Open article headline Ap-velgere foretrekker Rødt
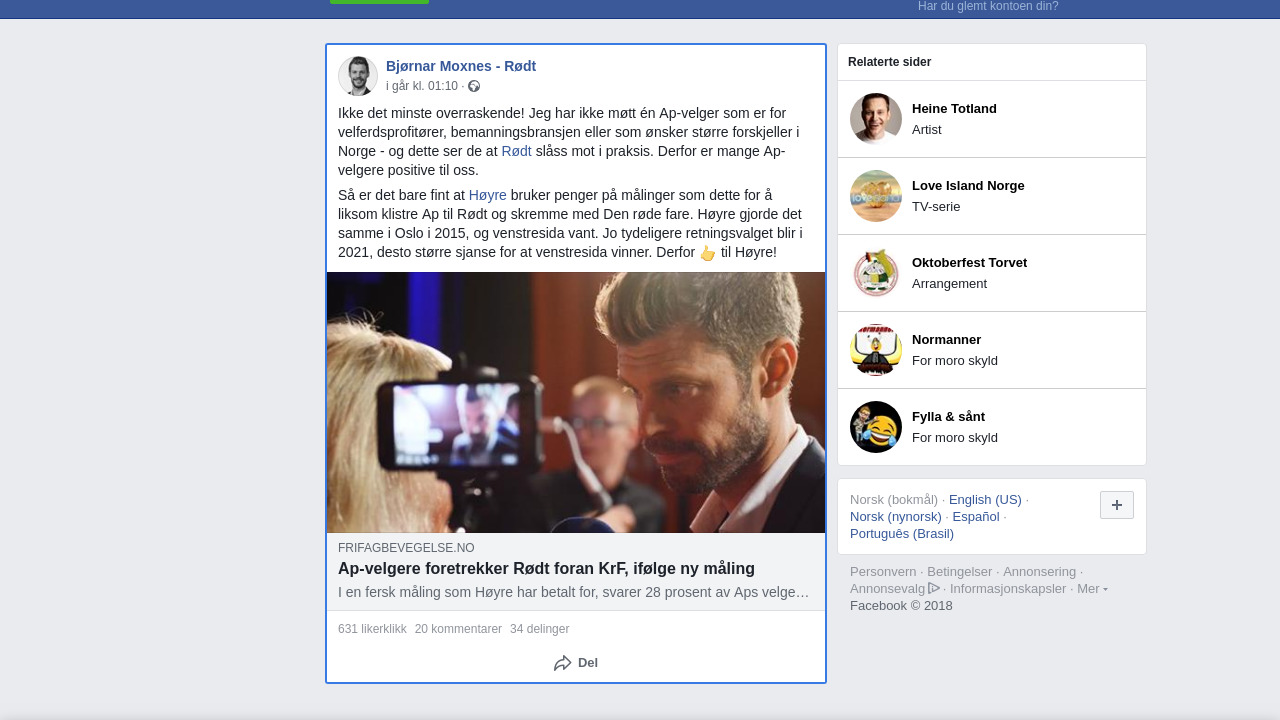The width and height of the screenshot is (1280, 720). click(546, 569)
